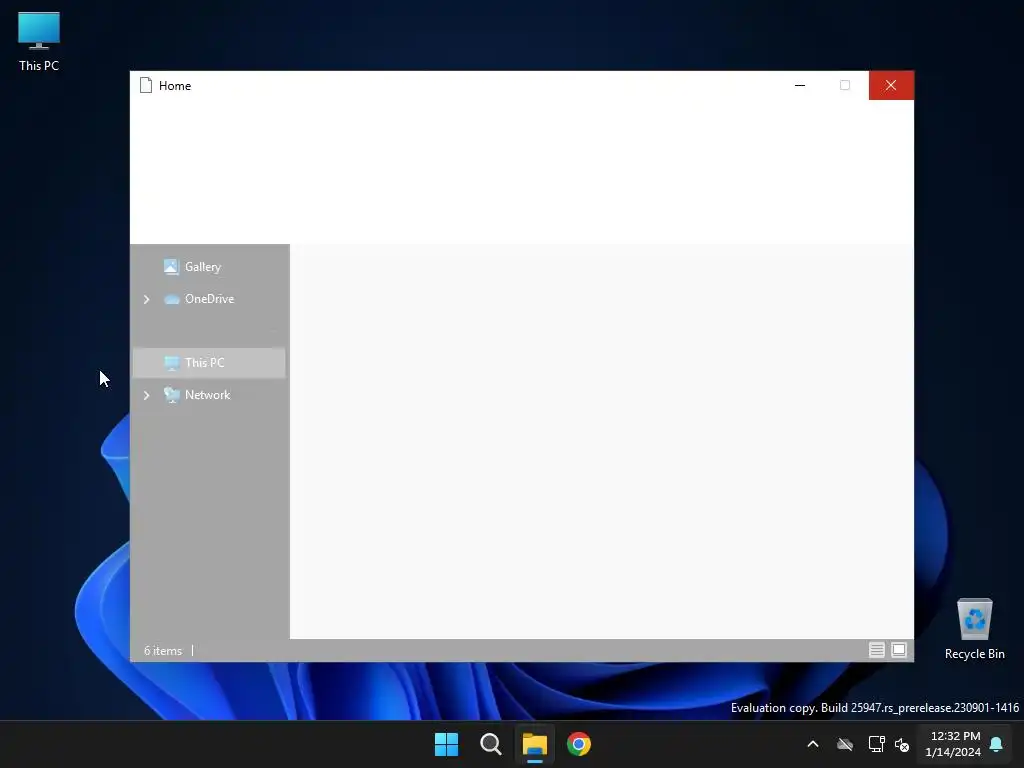
Task: Click the document icon in title bar
Action: (146, 86)
